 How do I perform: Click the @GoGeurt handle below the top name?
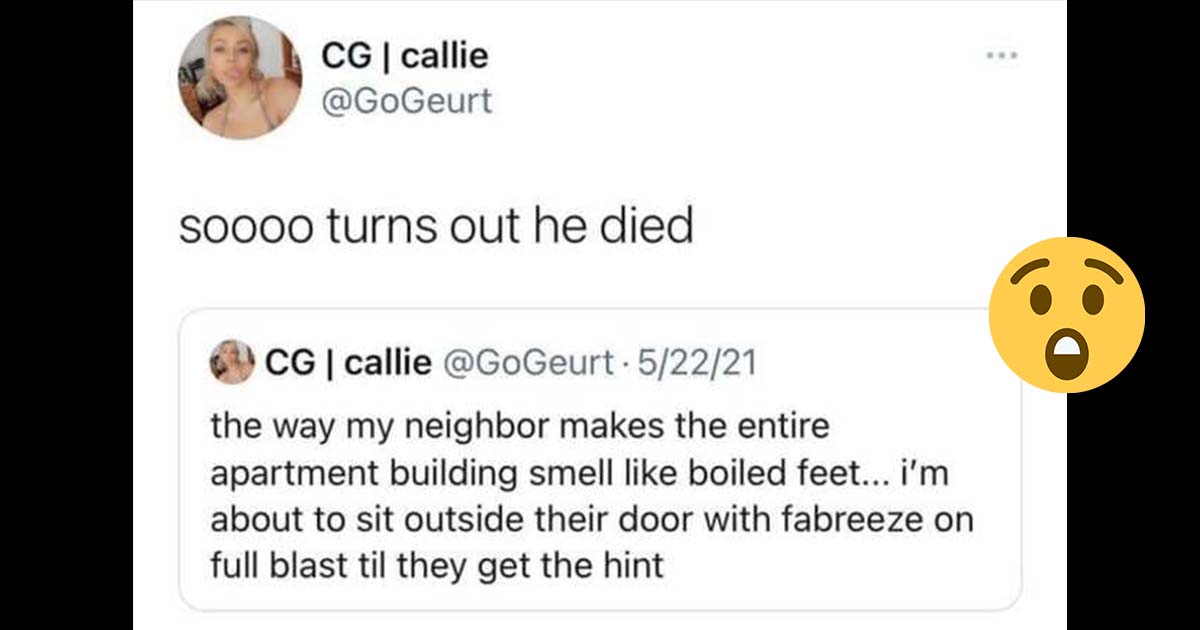(406, 100)
